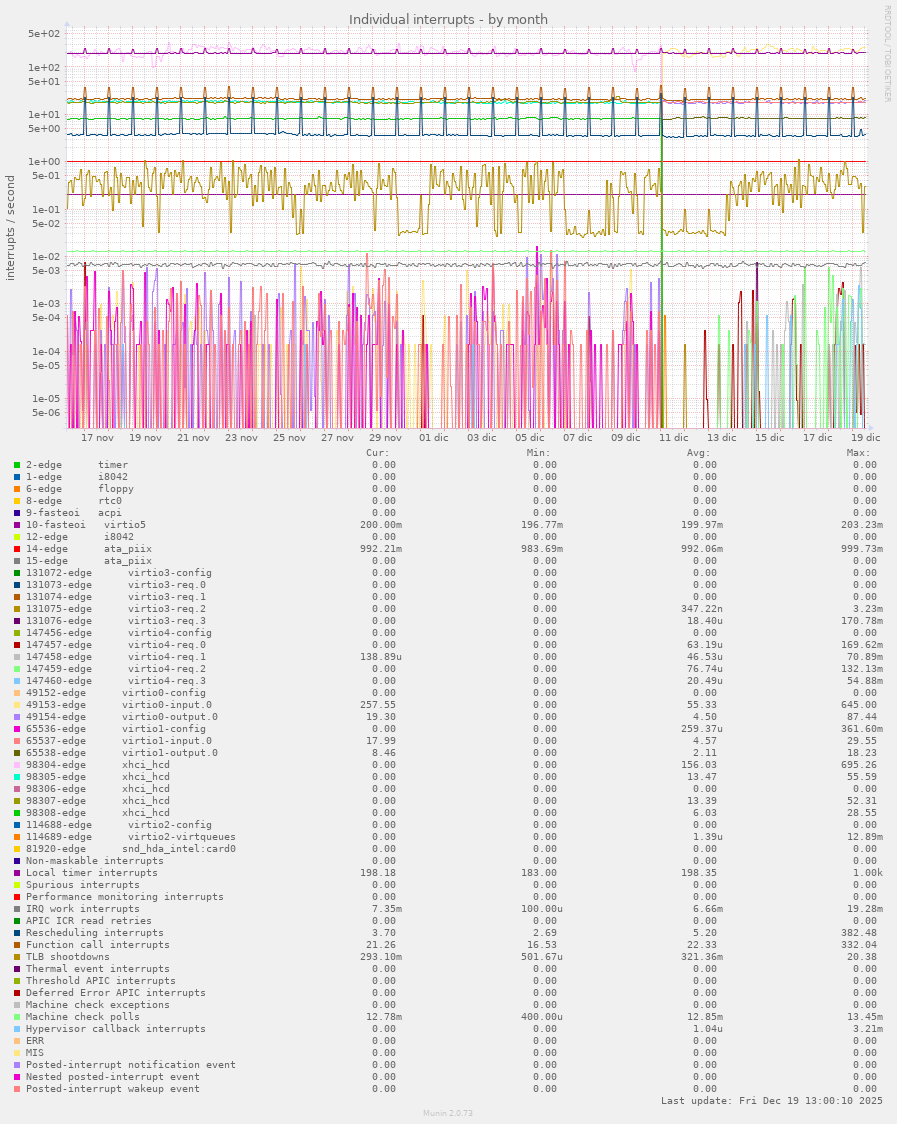
Task: Click the '19 dic' date label on x-axis
Action: coord(865,437)
